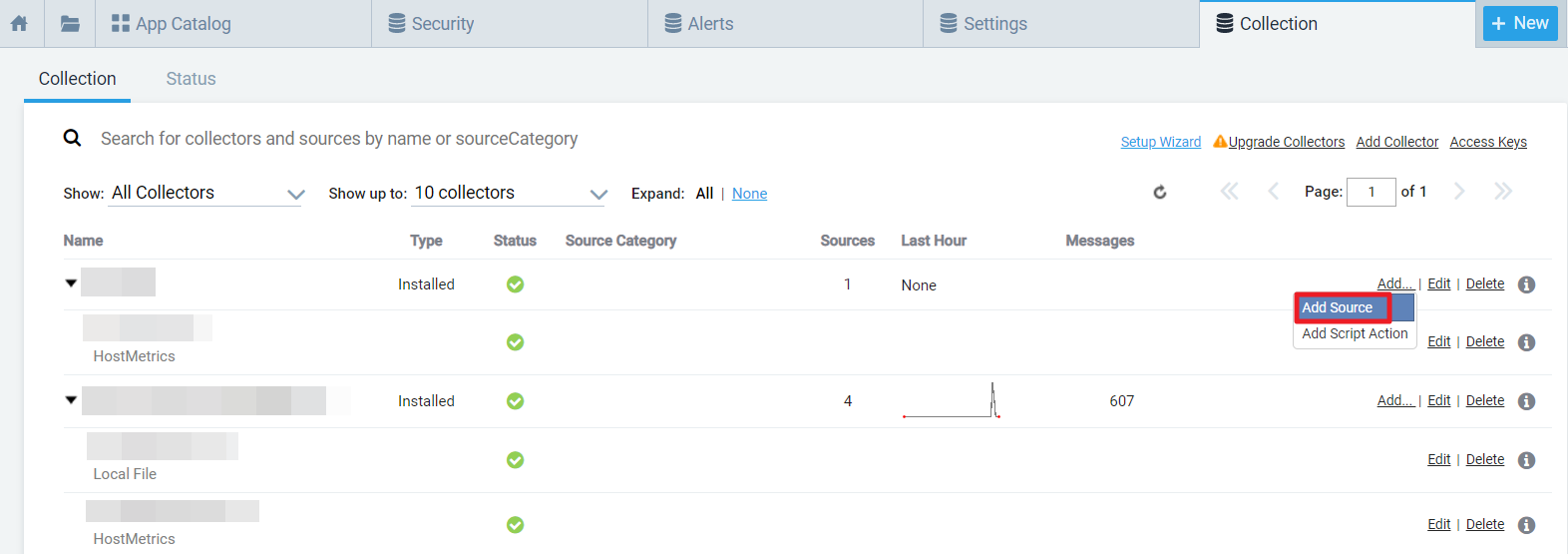Click the refresh collectors icon
Screen dimensions: 1568x554
click(x=1160, y=192)
